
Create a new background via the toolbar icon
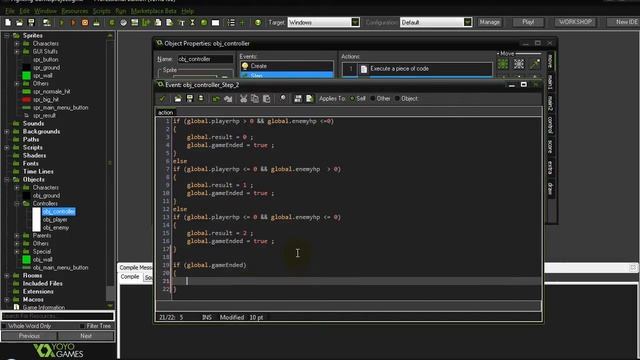coord(134,22)
